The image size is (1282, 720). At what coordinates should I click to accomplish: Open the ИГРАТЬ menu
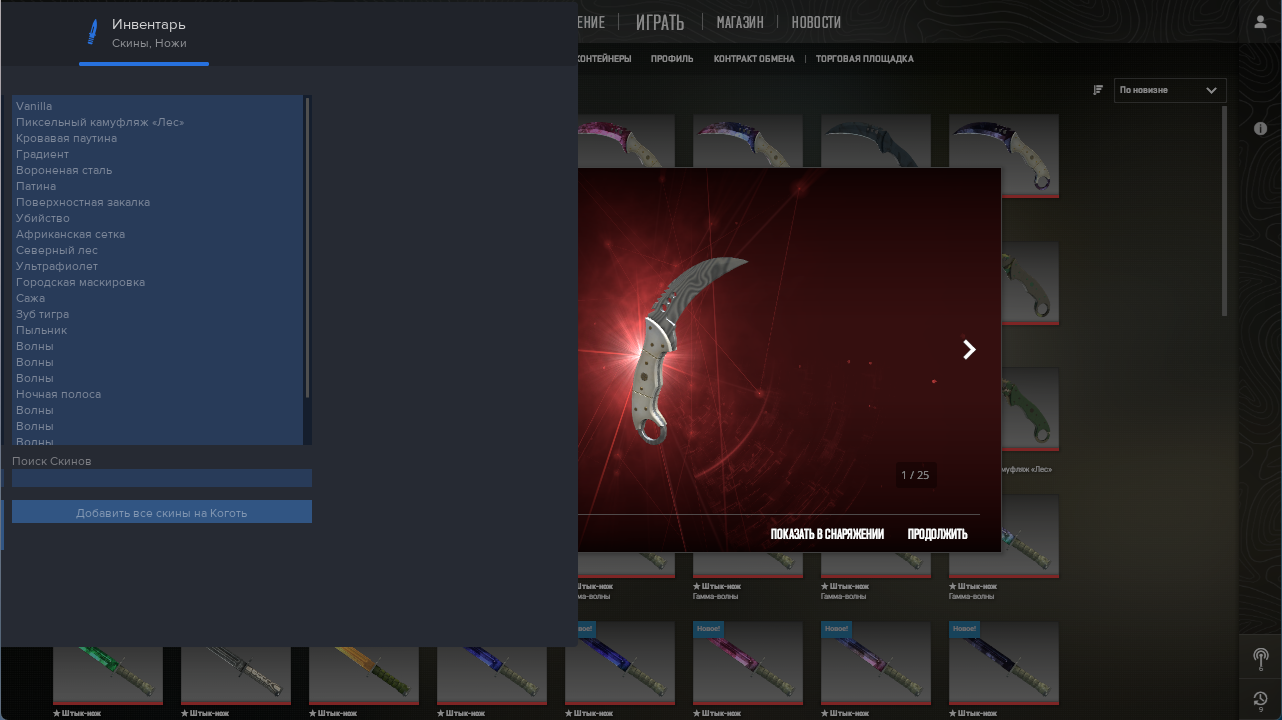pos(660,22)
